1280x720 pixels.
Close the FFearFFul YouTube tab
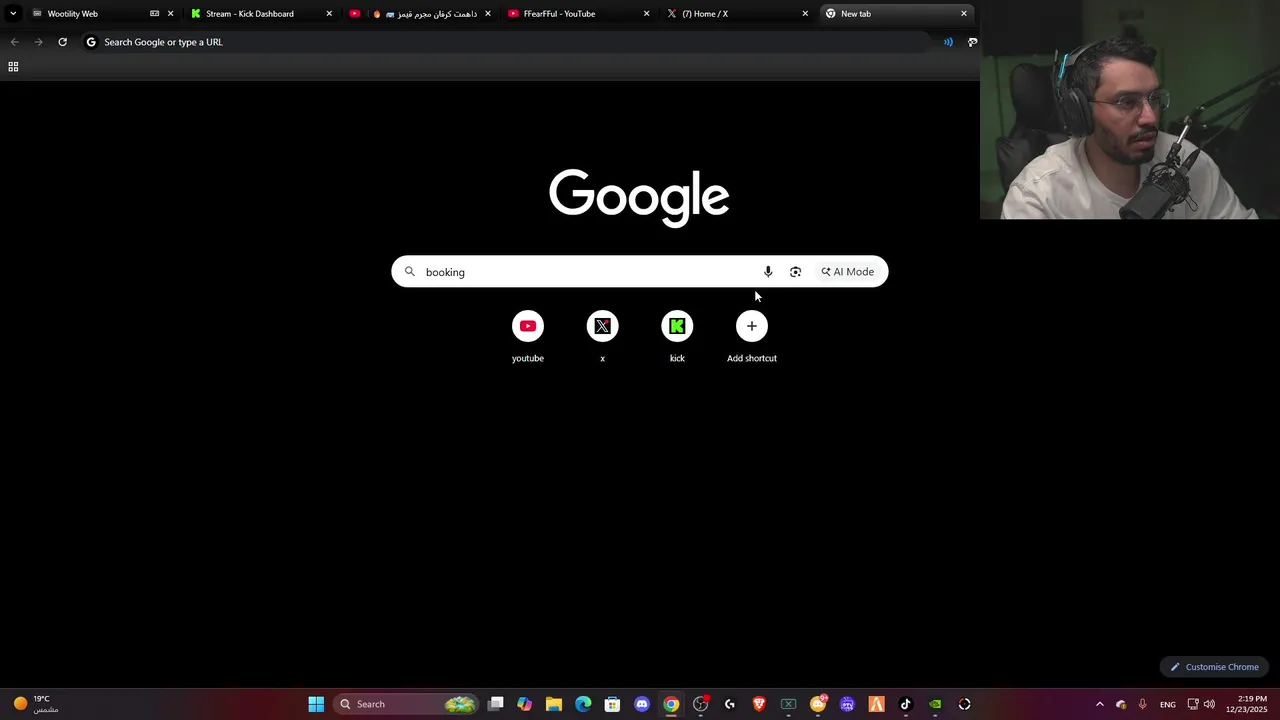point(646,14)
